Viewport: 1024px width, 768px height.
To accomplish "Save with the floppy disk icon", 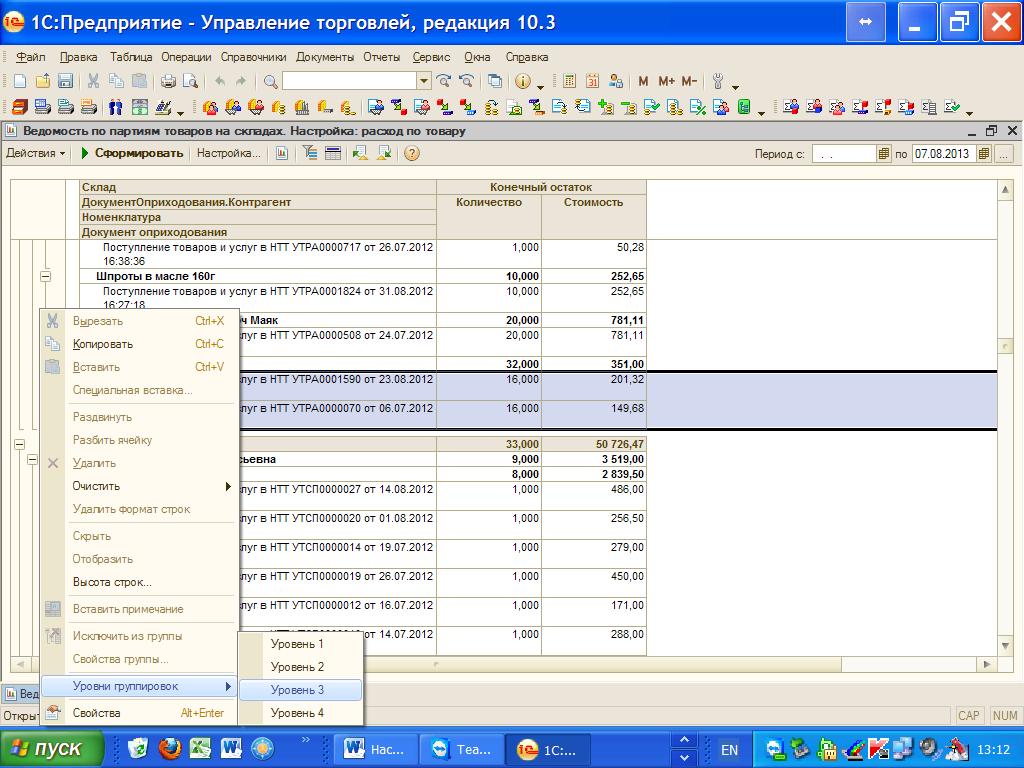I will 65,81.
